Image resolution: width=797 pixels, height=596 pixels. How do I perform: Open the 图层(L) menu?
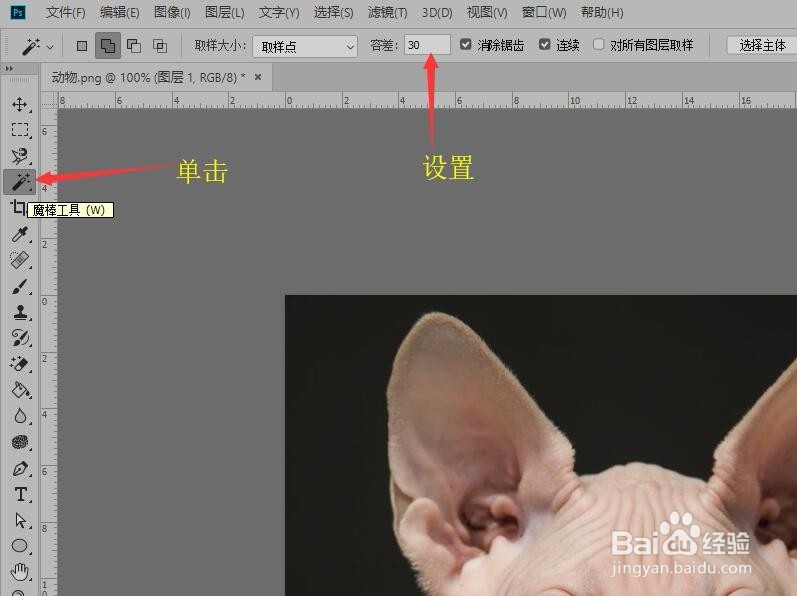[x=225, y=12]
